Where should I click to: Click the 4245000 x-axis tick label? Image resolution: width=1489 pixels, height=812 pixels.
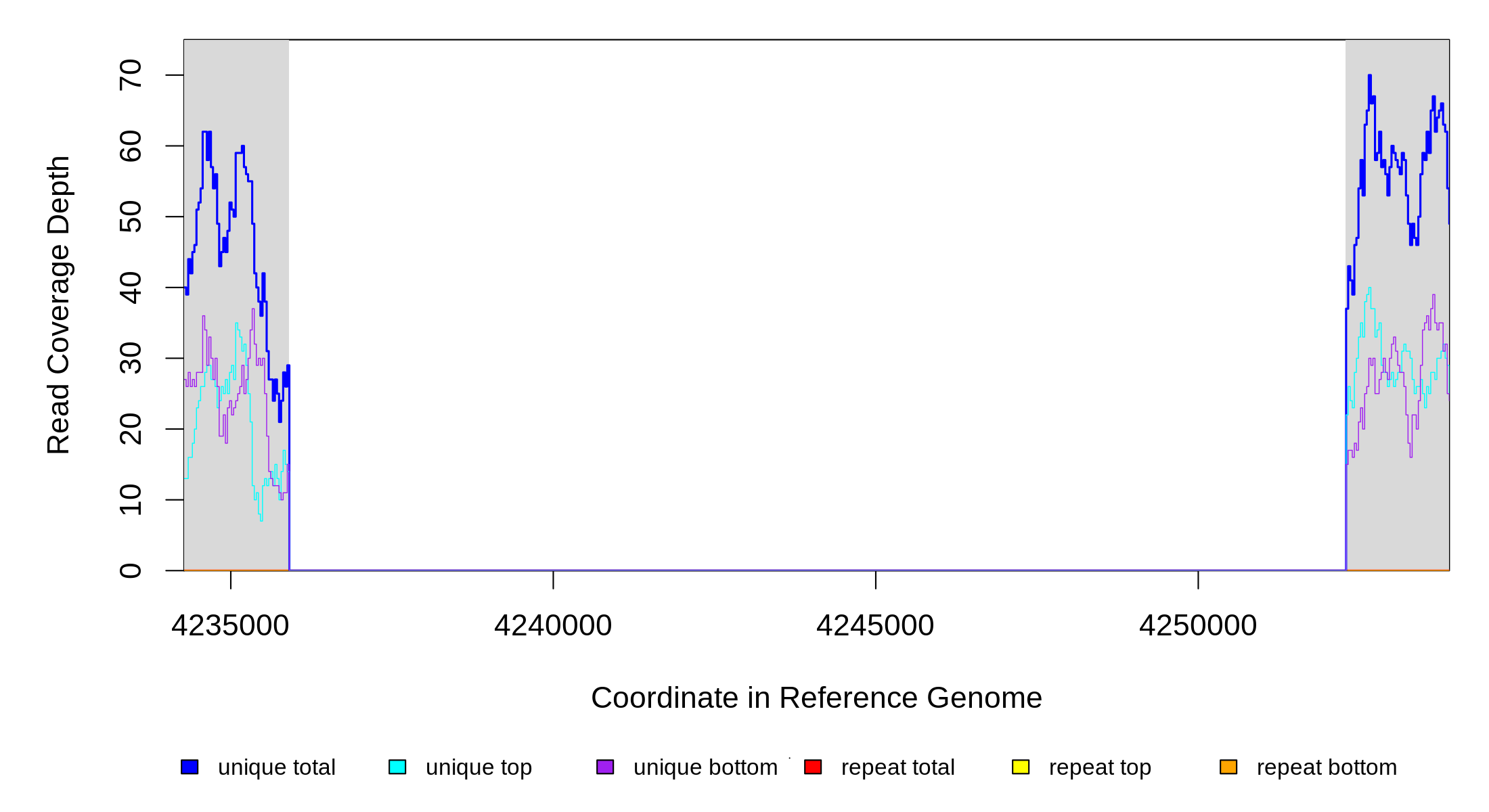[x=875, y=626]
